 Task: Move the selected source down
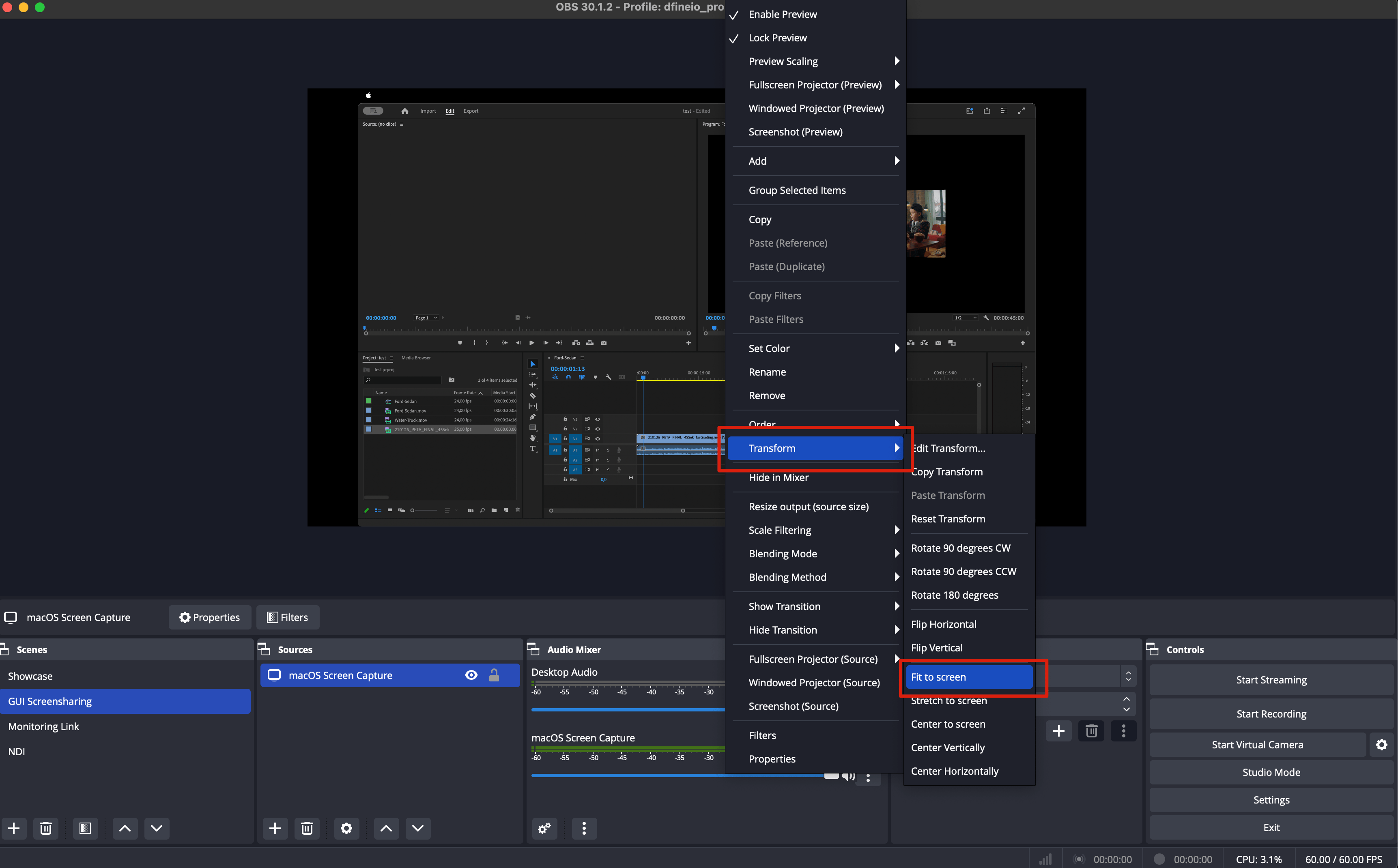coord(418,828)
